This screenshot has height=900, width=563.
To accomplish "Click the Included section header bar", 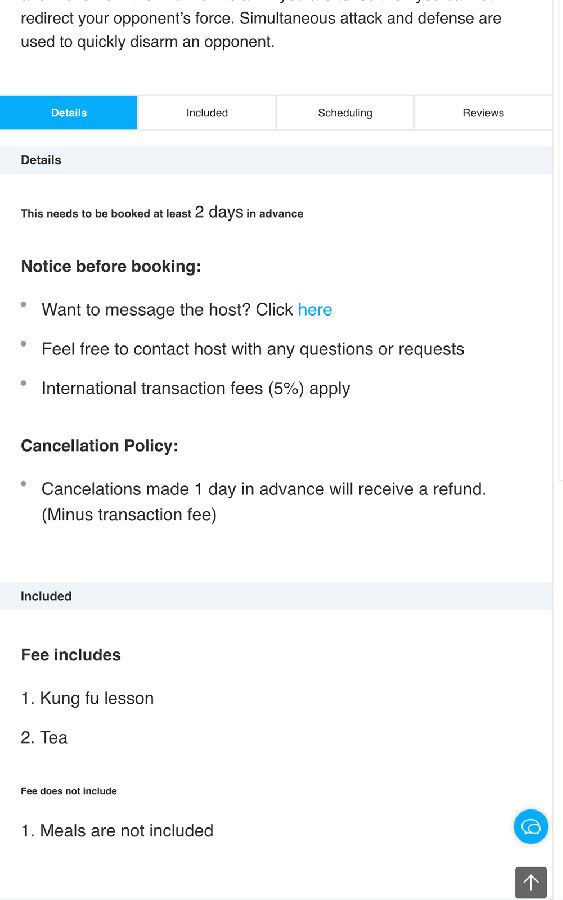I will point(276,596).
